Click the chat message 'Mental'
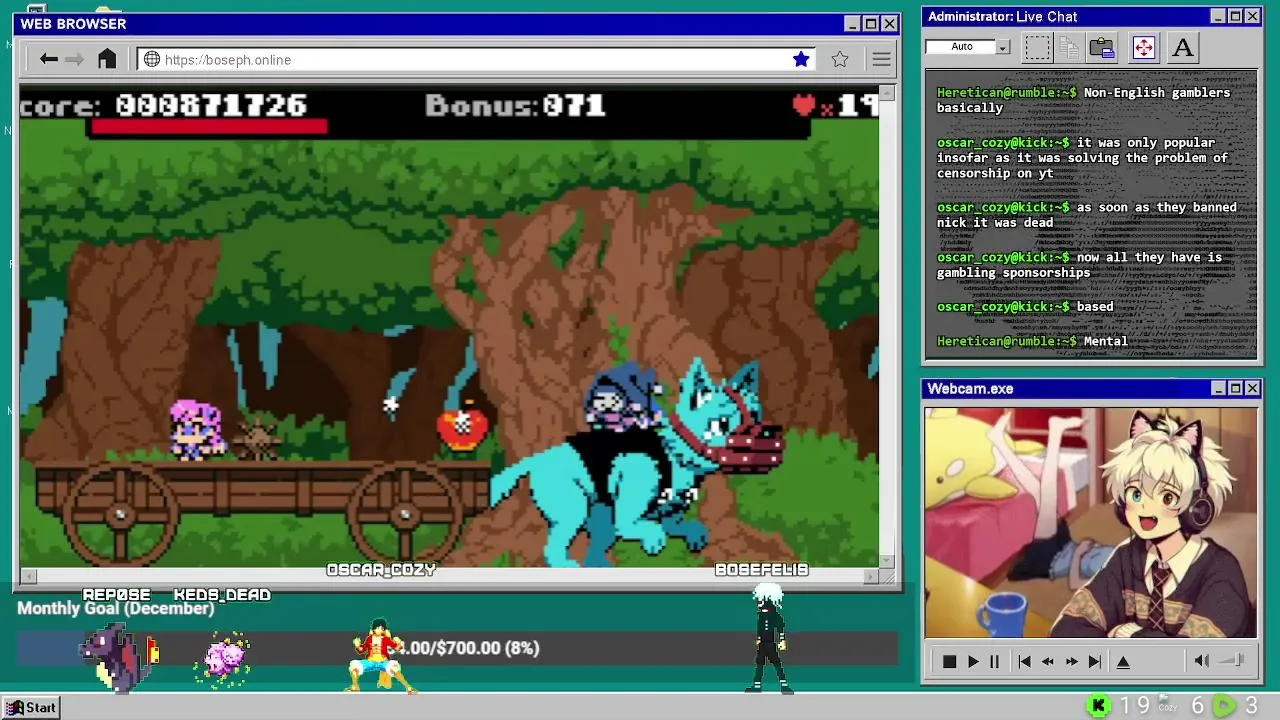Screen dimensions: 1280x720 click(1106, 342)
